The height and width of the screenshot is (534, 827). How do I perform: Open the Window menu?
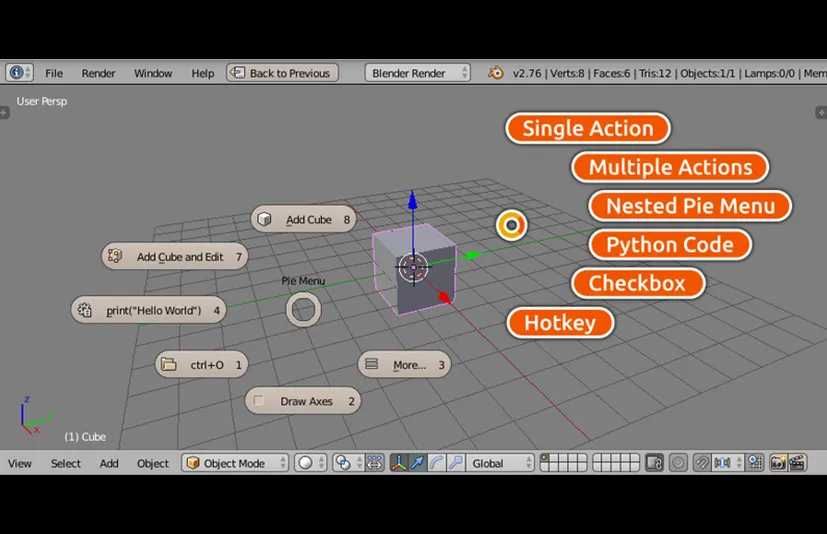click(153, 73)
